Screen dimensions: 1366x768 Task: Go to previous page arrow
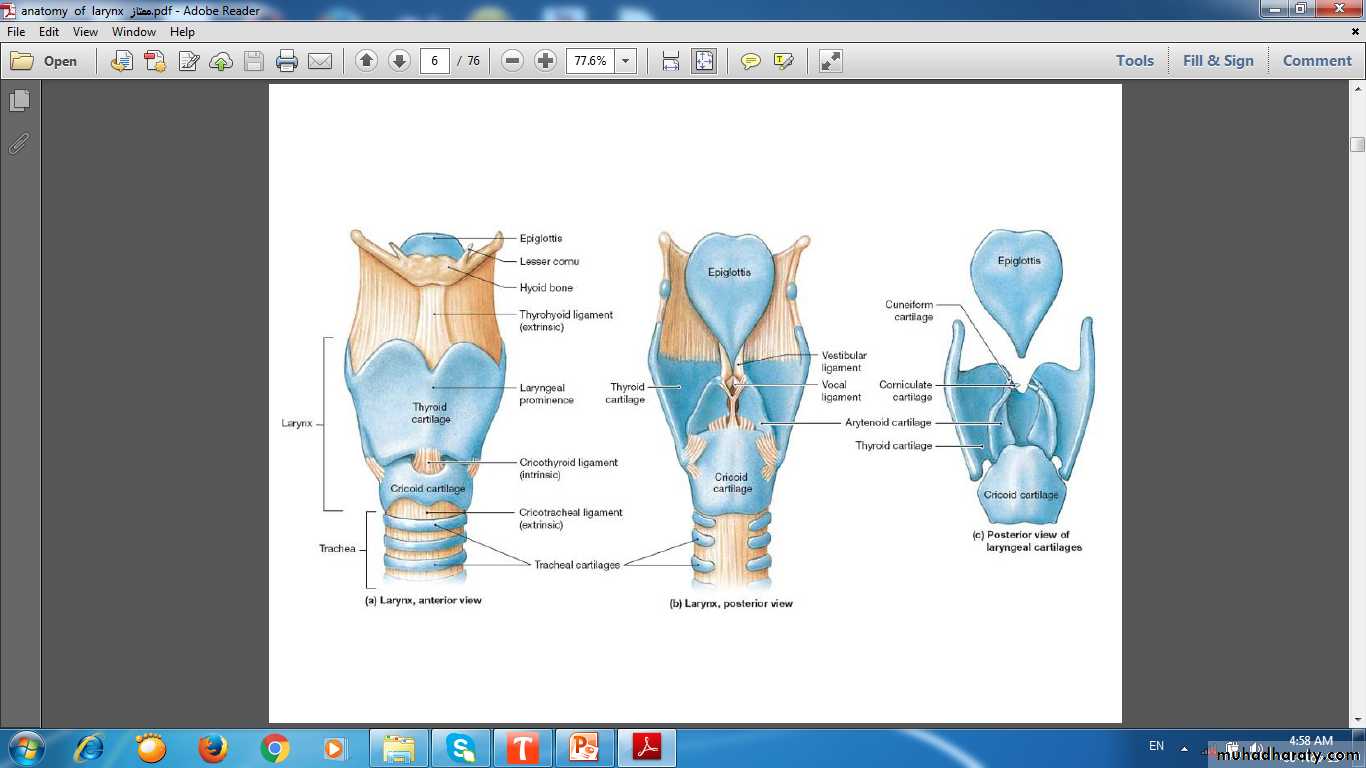pos(366,61)
